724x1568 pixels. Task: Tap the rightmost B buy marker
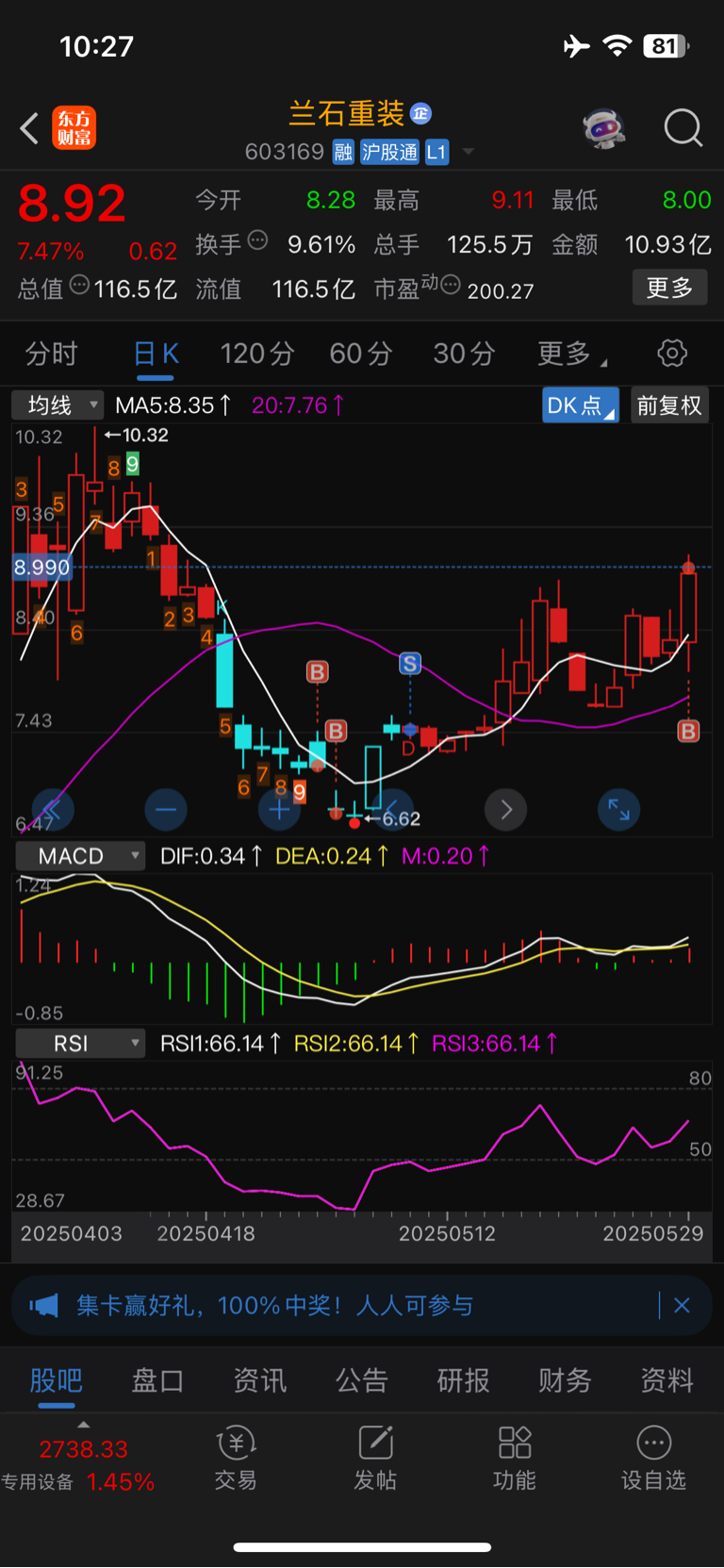[x=689, y=731]
